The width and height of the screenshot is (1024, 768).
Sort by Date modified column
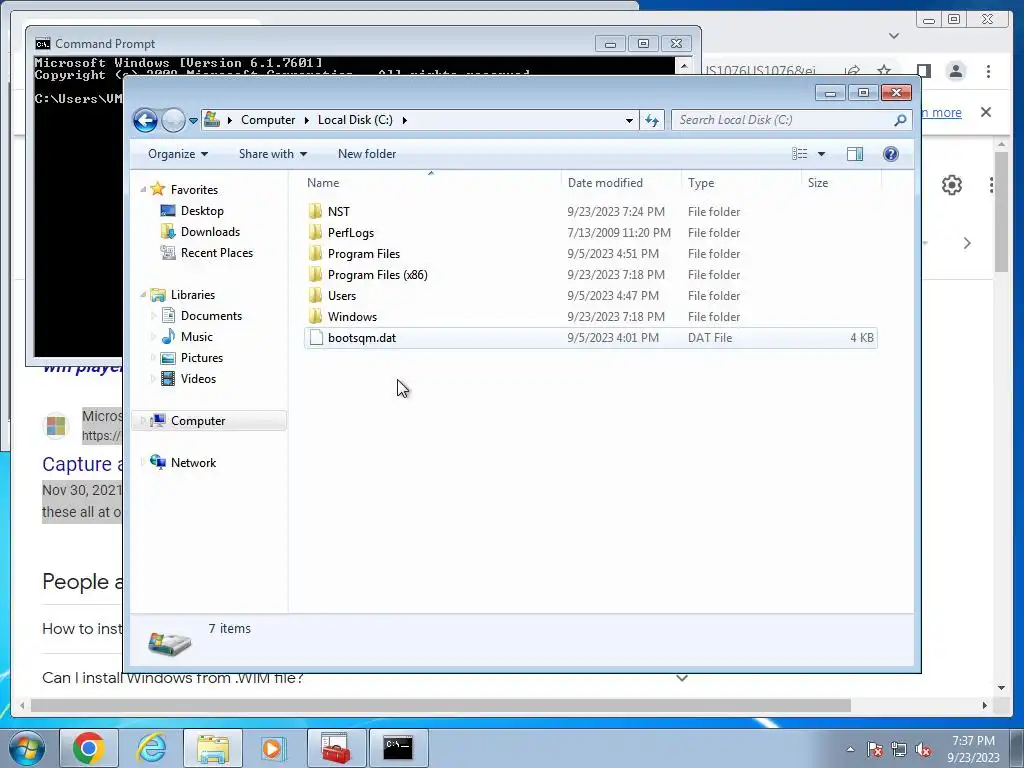tap(620, 183)
